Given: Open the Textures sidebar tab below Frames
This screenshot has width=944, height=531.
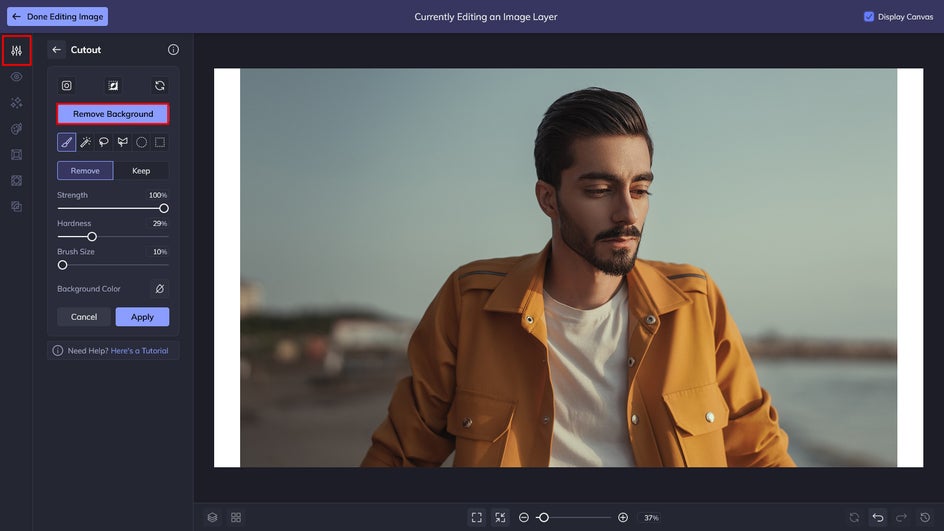Looking at the screenshot, I should (x=16, y=181).
